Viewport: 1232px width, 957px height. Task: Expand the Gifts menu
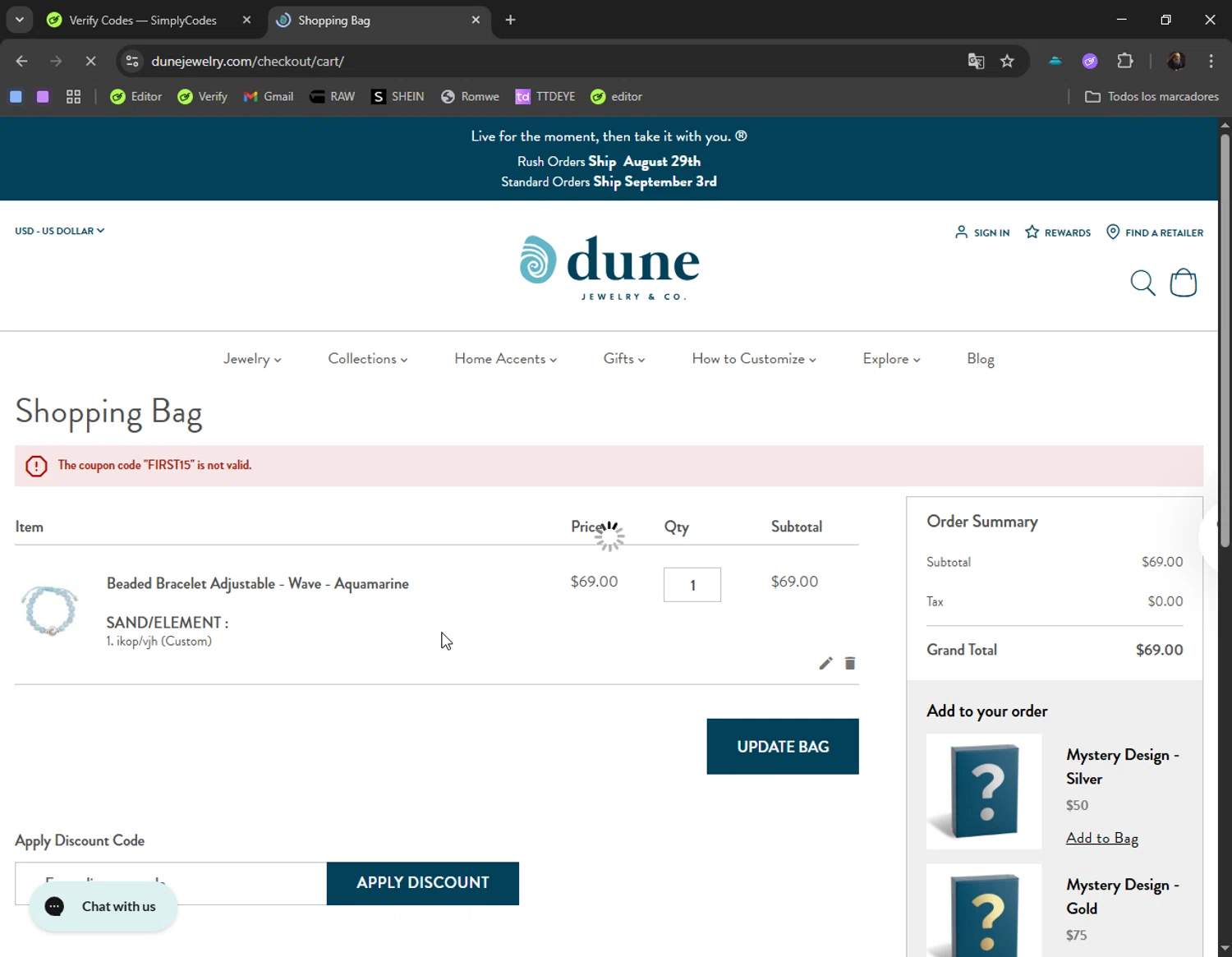point(624,359)
